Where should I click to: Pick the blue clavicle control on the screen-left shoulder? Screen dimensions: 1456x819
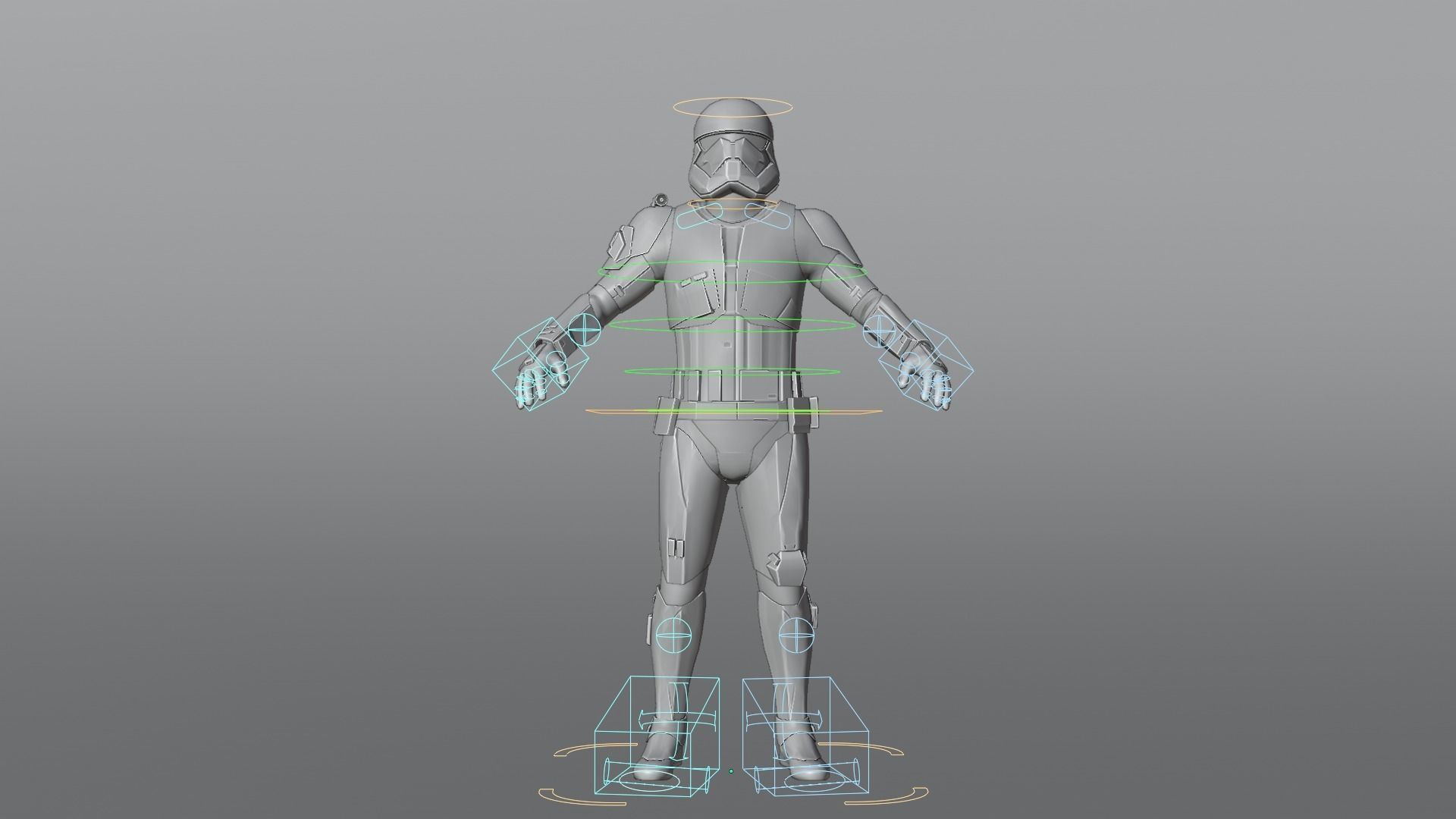[699, 215]
